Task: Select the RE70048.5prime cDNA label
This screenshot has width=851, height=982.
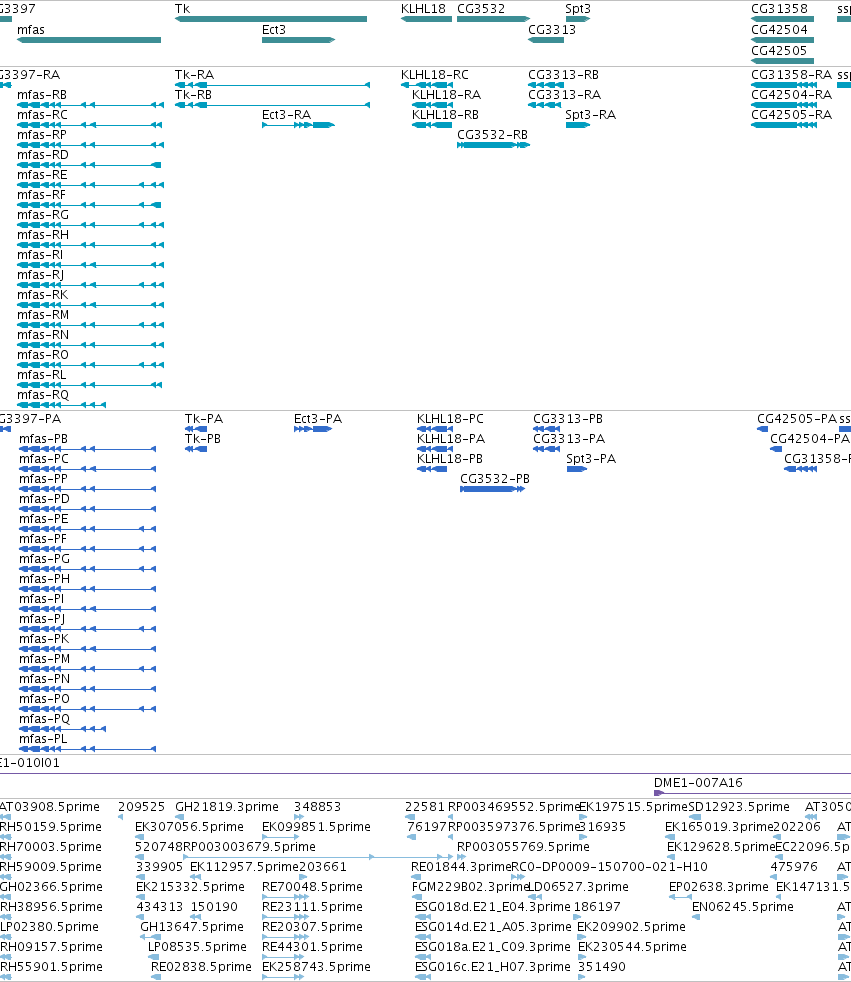Action: coord(312,887)
